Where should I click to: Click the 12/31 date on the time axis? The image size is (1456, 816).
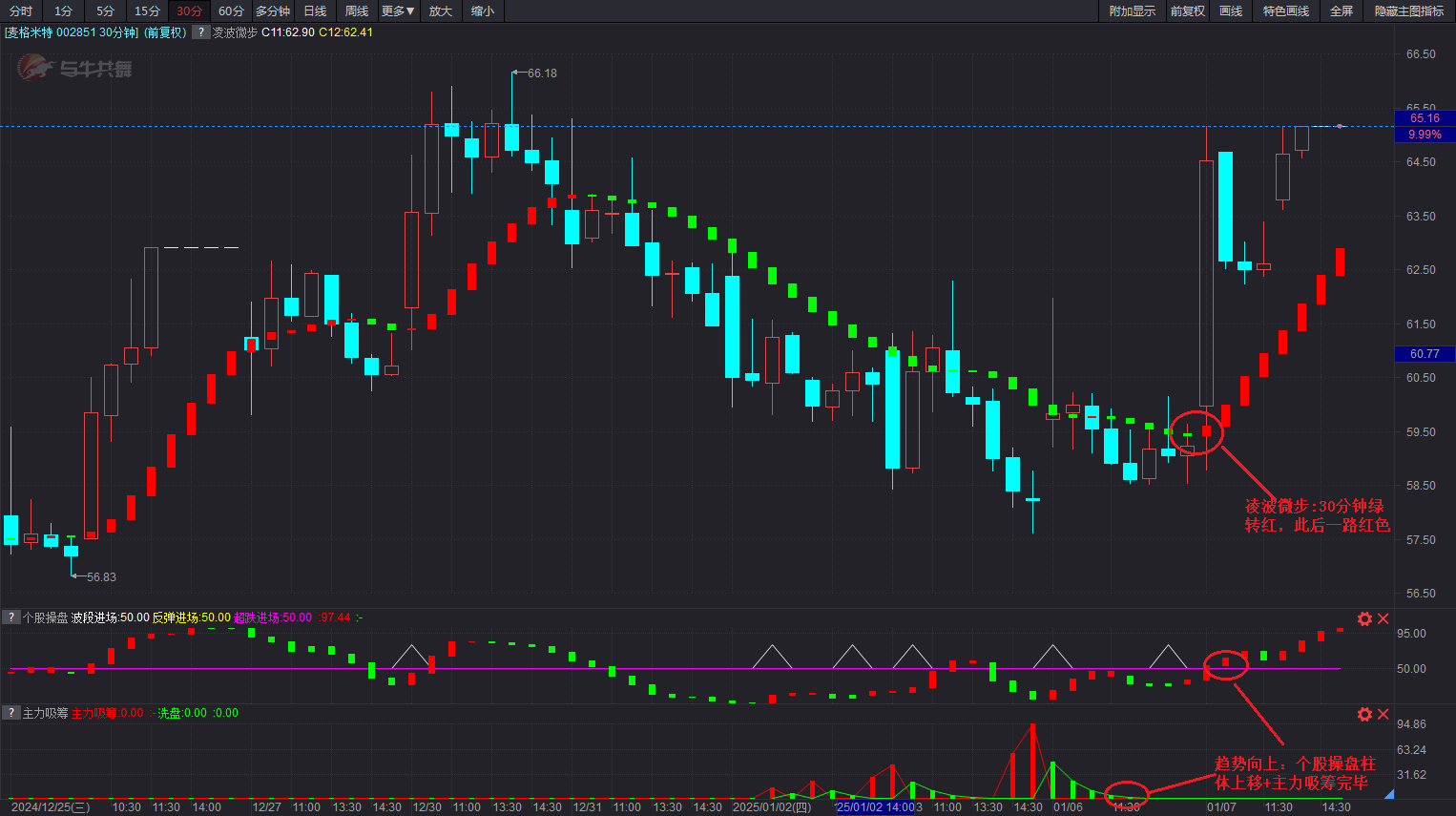click(x=587, y=807)
